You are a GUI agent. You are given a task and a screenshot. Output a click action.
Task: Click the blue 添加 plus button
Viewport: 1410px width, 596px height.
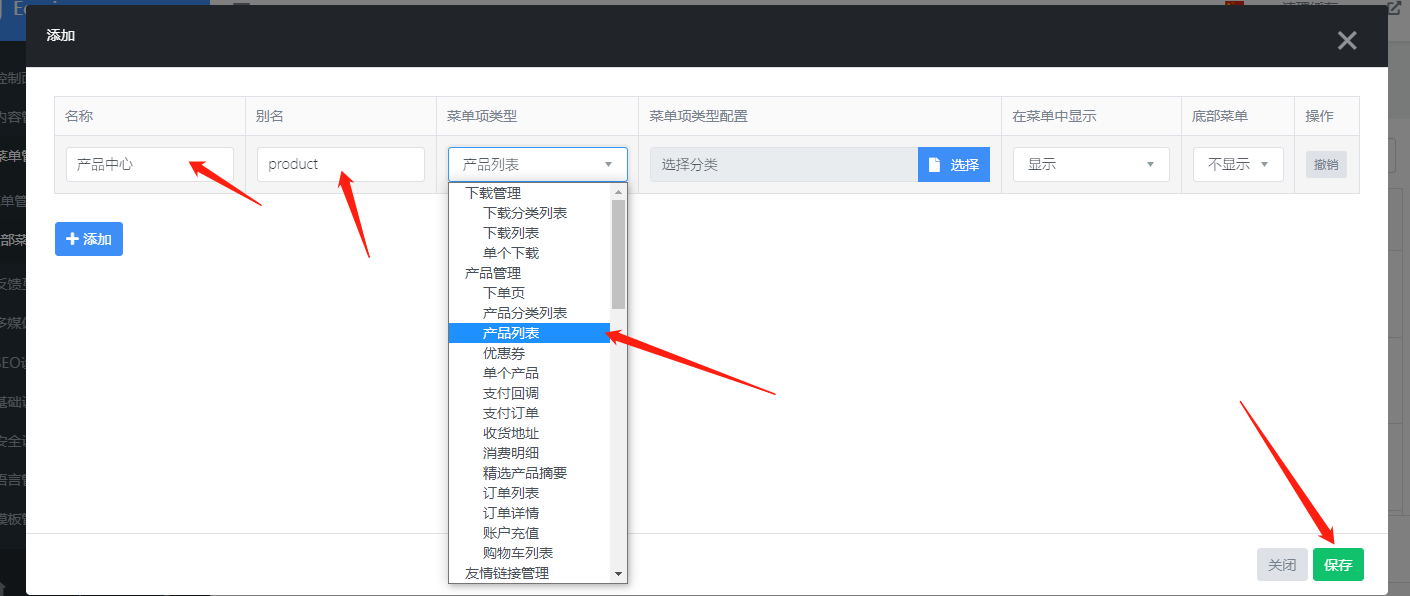tap(89, 239)
